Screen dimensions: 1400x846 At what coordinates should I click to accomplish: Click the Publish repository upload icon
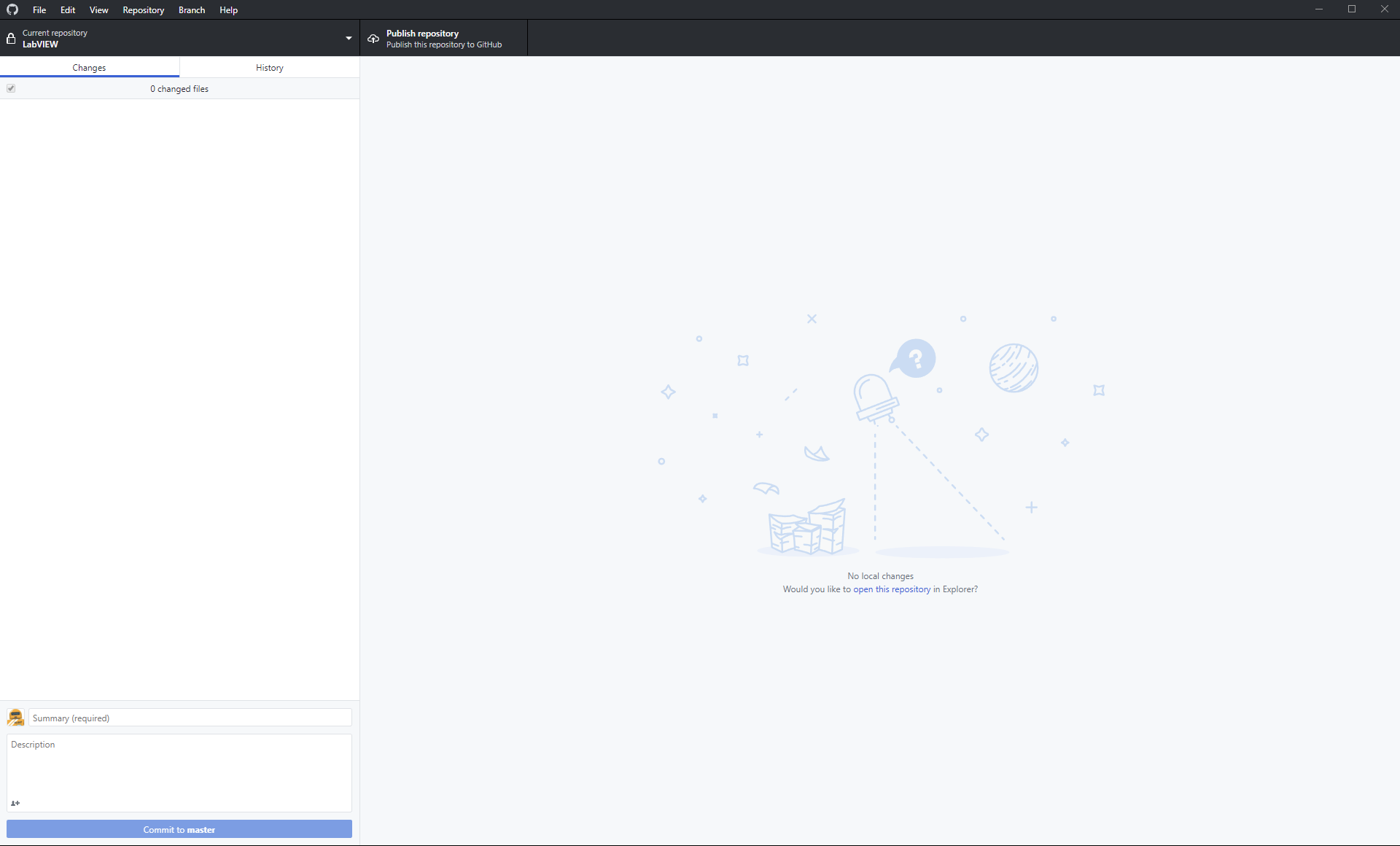coord(373,39)
